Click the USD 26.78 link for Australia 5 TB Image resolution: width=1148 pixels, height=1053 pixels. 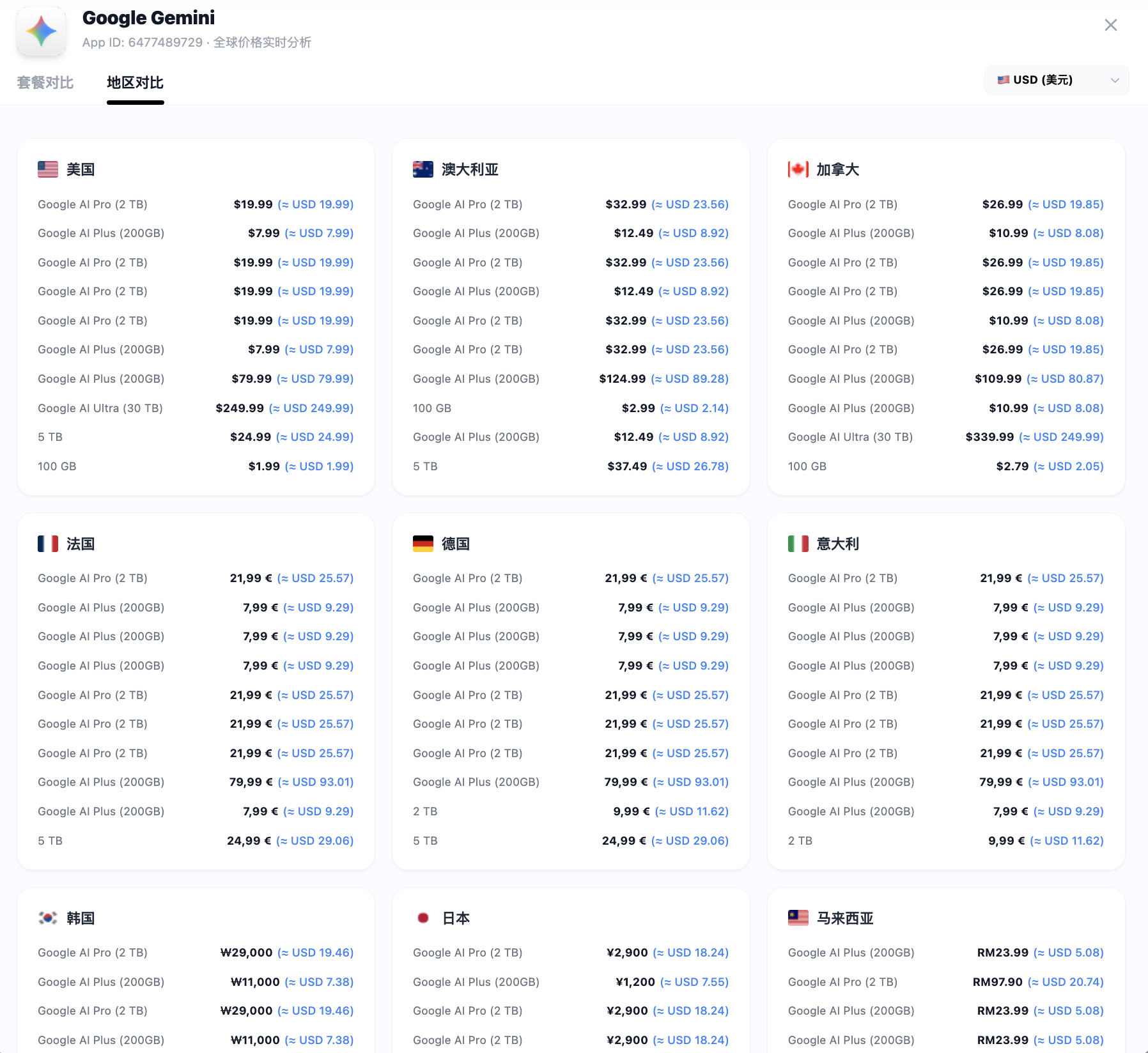click(690, 466)
